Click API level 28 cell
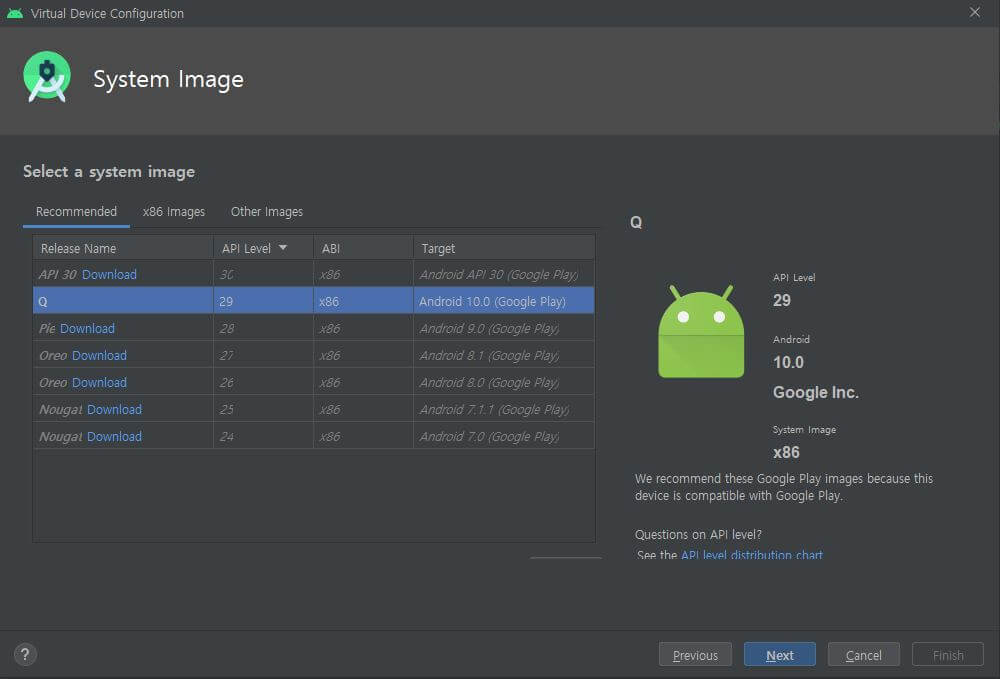Image resolution: width=1000 pixels, height=679 pixels. 263,328
